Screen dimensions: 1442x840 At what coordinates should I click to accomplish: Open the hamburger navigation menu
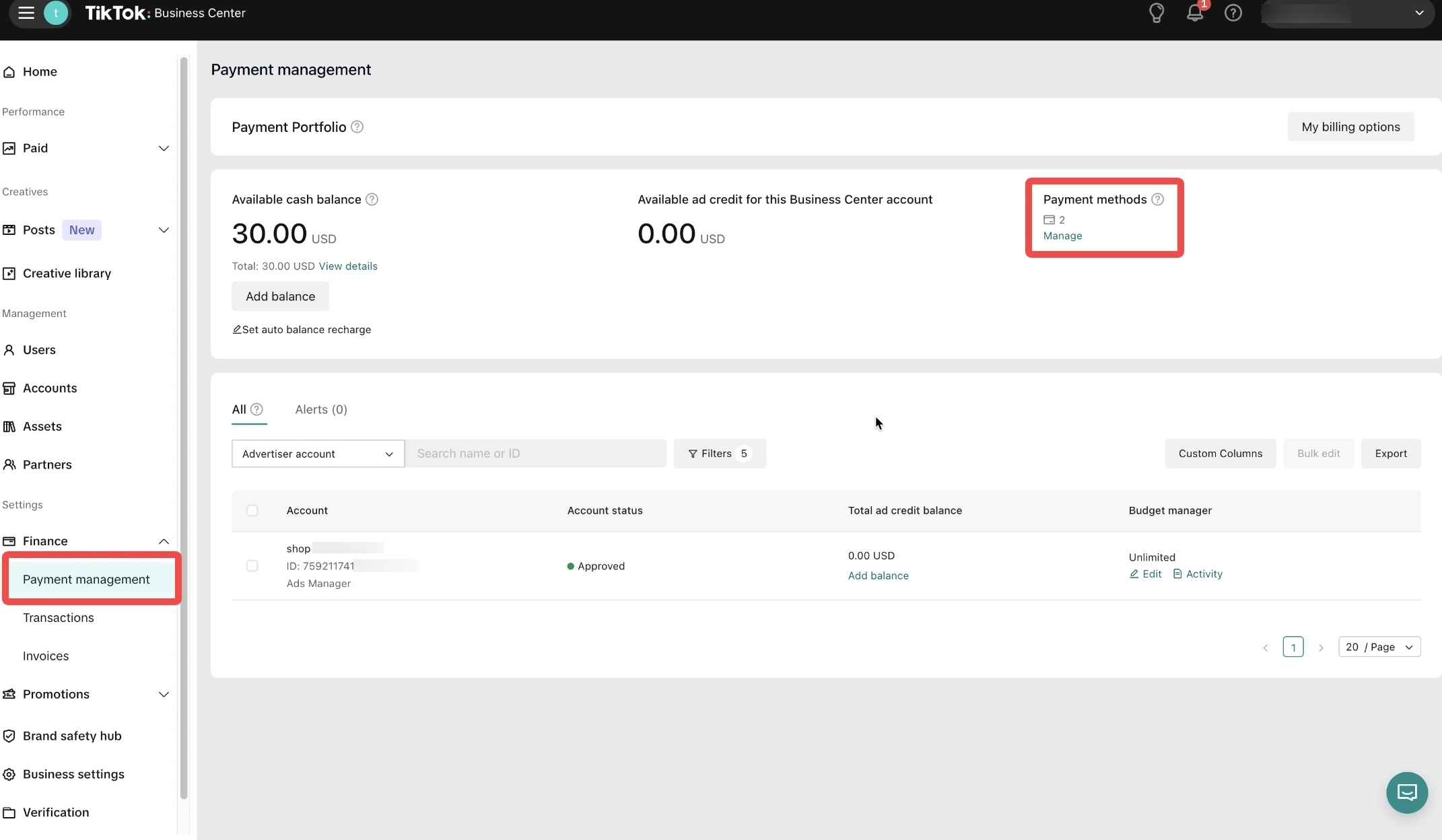tap(26, 13)
